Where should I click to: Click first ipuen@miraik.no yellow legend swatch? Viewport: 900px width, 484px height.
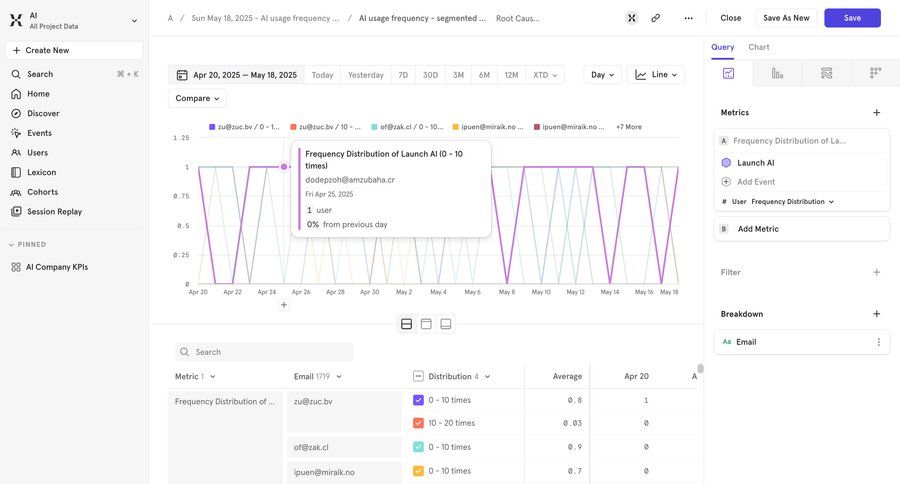point(455,127)
